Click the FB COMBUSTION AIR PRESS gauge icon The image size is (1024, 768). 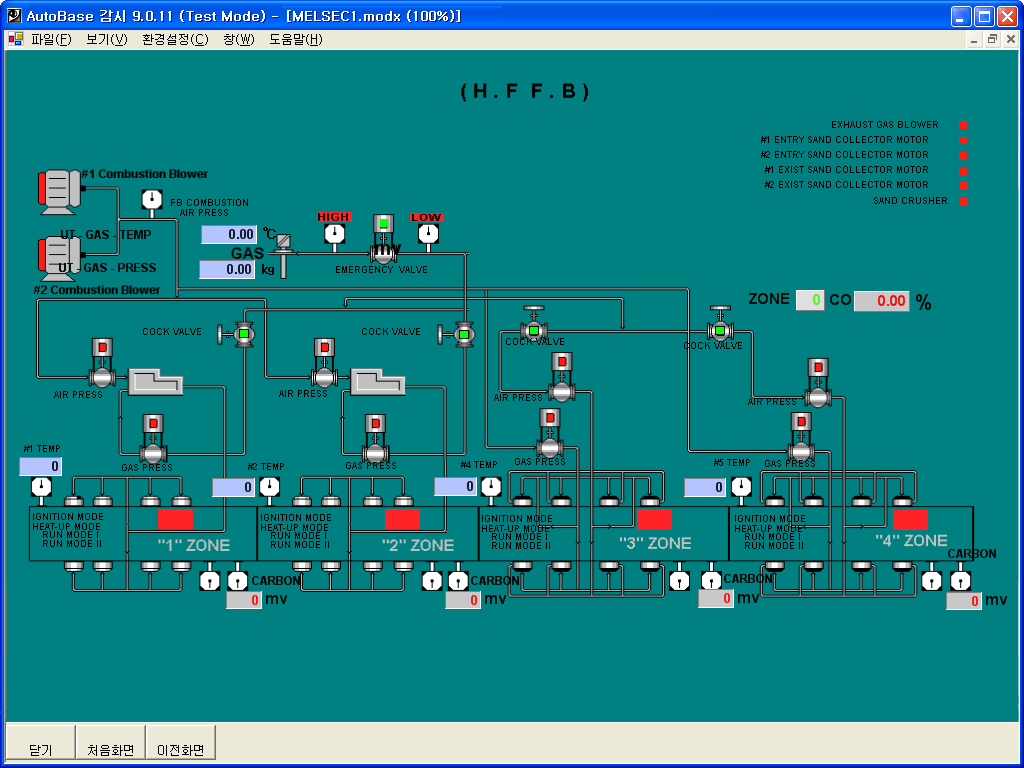(151, 200)
